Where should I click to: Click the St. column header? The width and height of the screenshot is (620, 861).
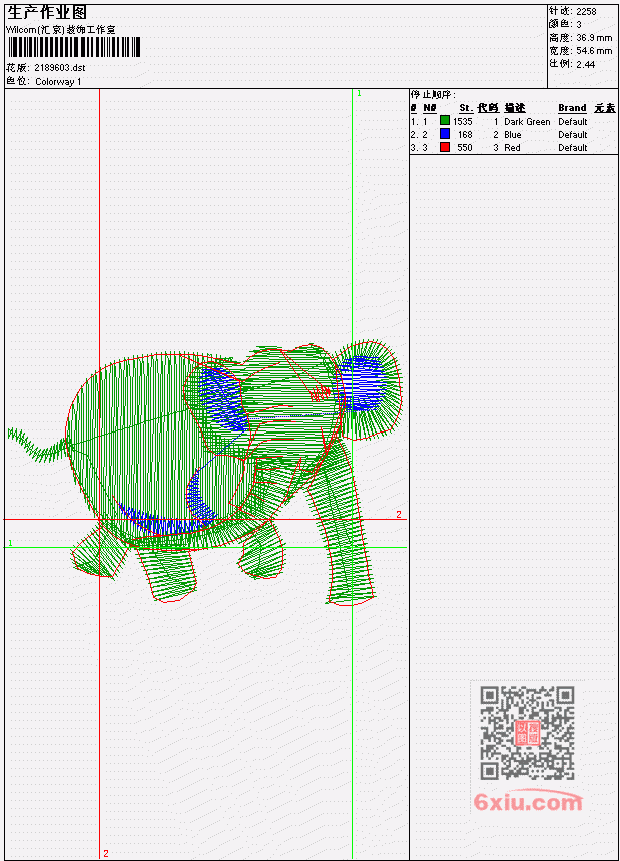[466, 108]
